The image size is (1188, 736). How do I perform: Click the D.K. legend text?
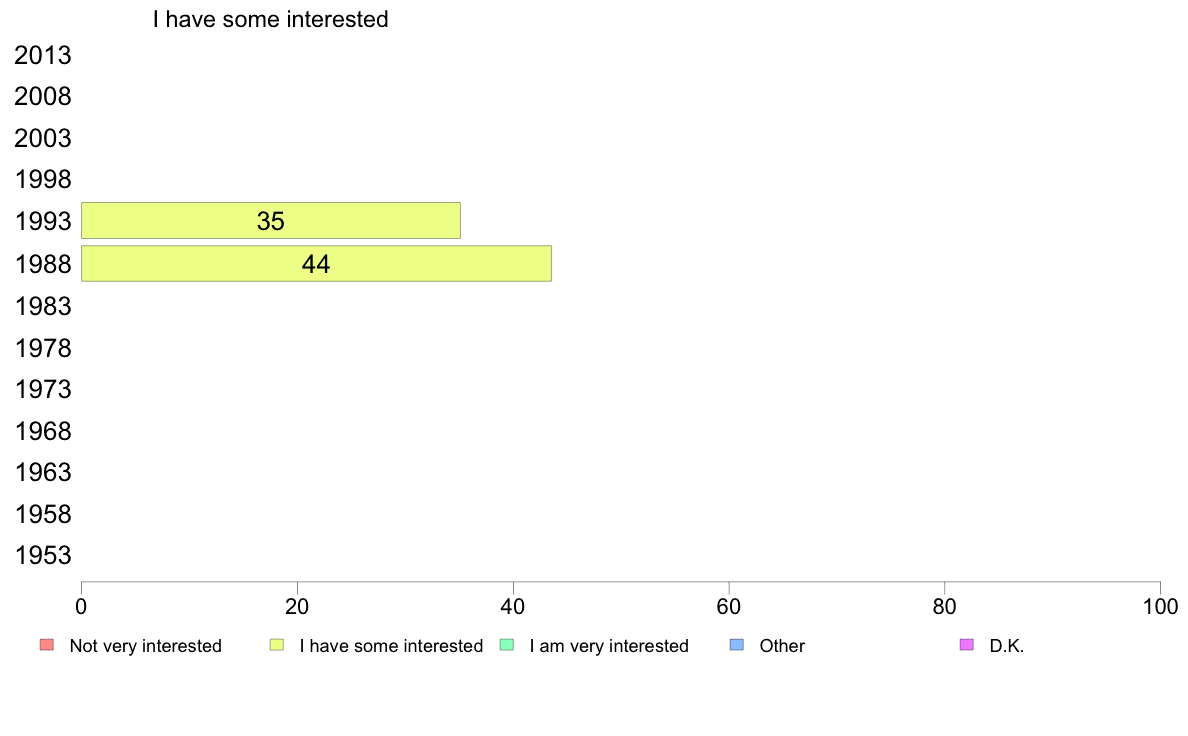[1007, 646]
